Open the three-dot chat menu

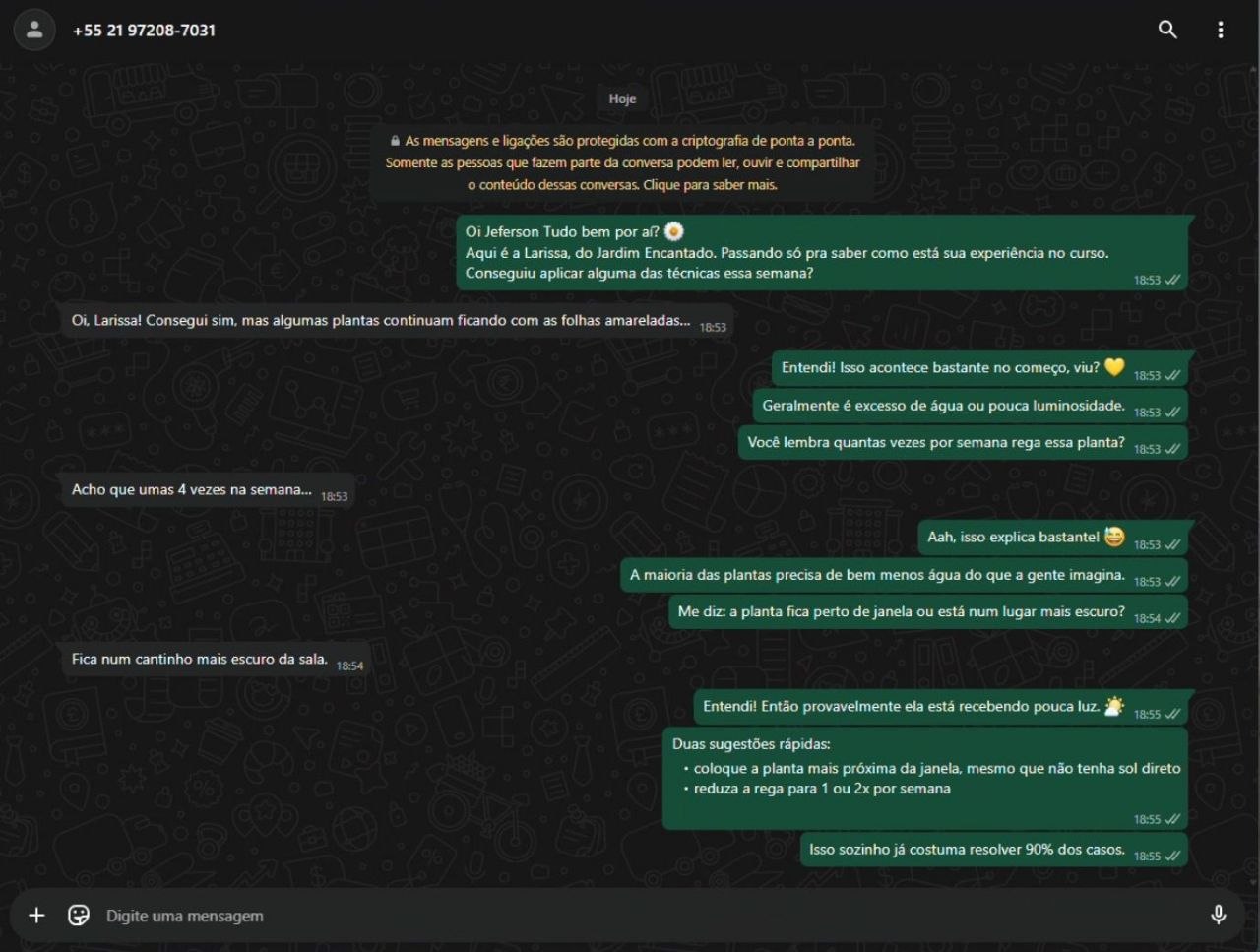1221,30
